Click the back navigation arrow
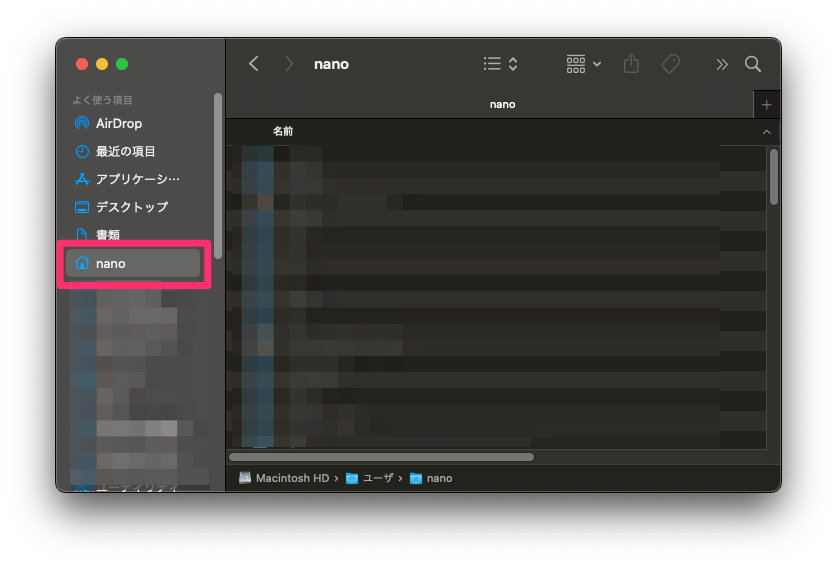Screen dimensions: 837x566 [x=254, y=64]
